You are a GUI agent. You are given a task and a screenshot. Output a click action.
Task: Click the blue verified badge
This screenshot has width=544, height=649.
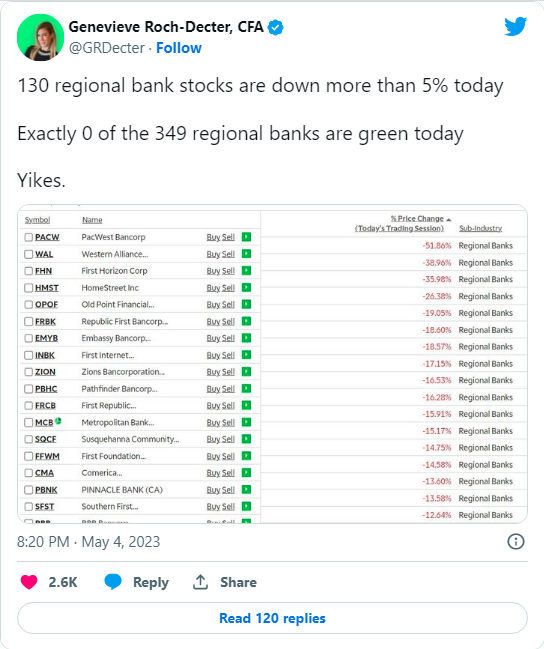275,27
